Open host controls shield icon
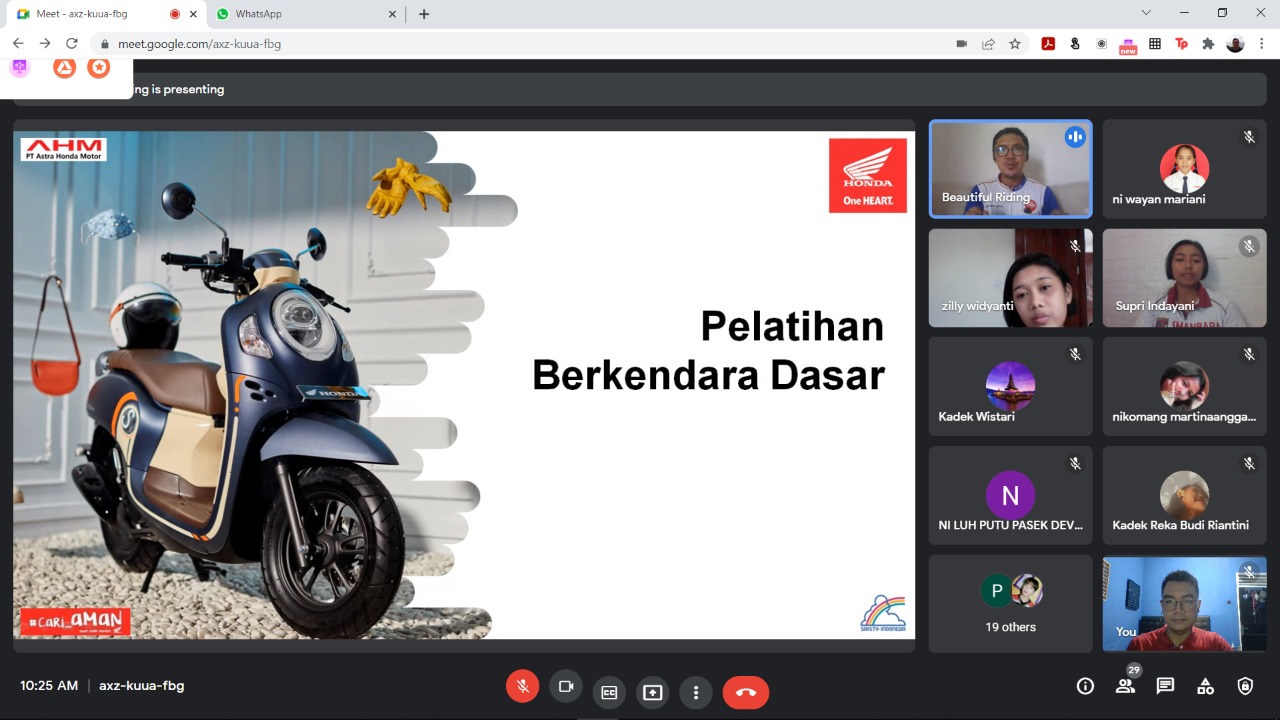The width and height of the screenshot is (1280, 720). tap(1245, 686)
